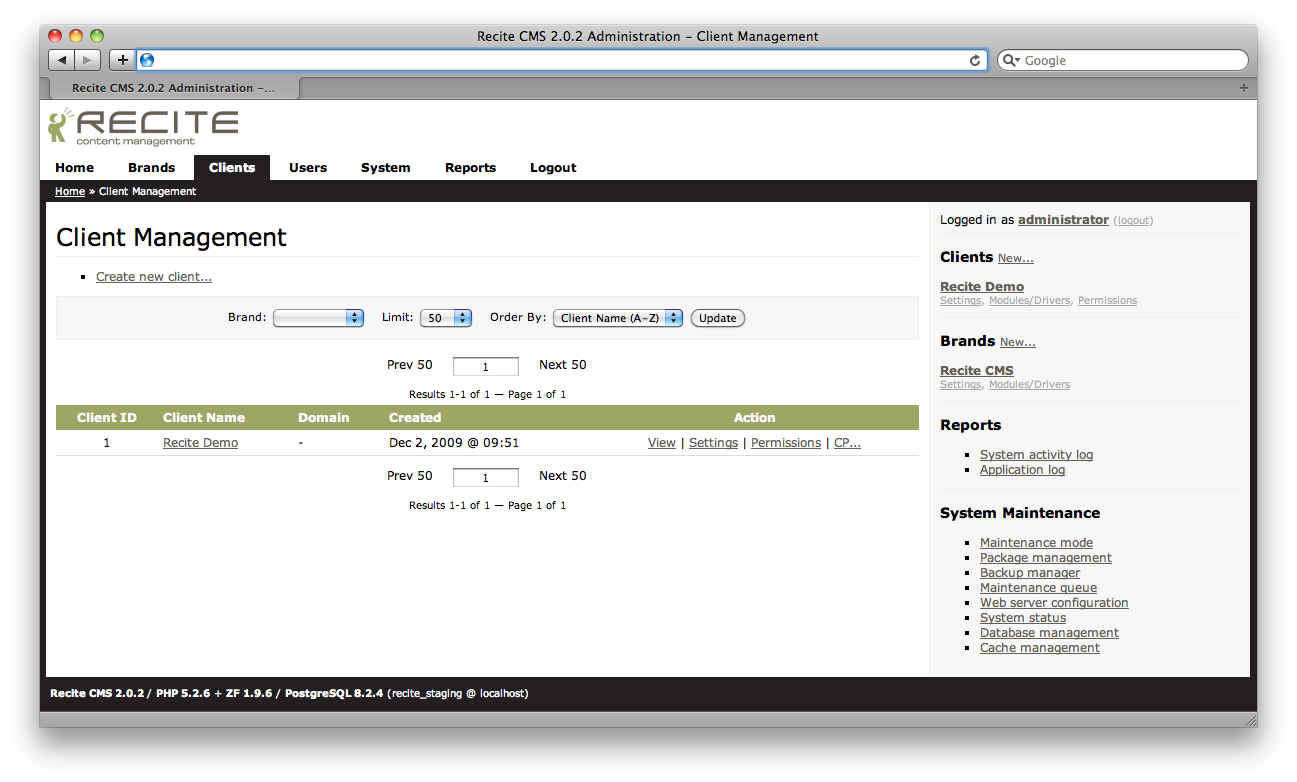The image size is (1297, 782).
Task: Open the Users menu tab
Action: click(308, 167)
